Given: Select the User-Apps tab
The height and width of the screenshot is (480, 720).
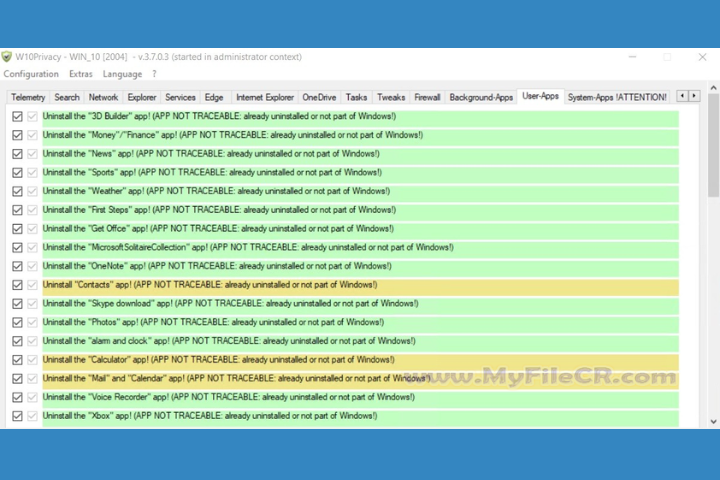Looking at the screenshot, I should [540, 96].
